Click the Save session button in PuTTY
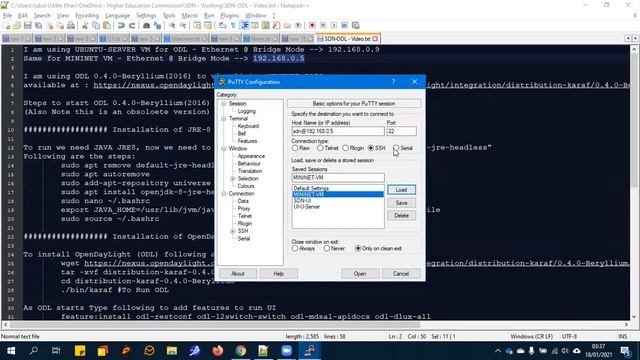The width and height of the screenshot is (640, 360). (401, 203)
